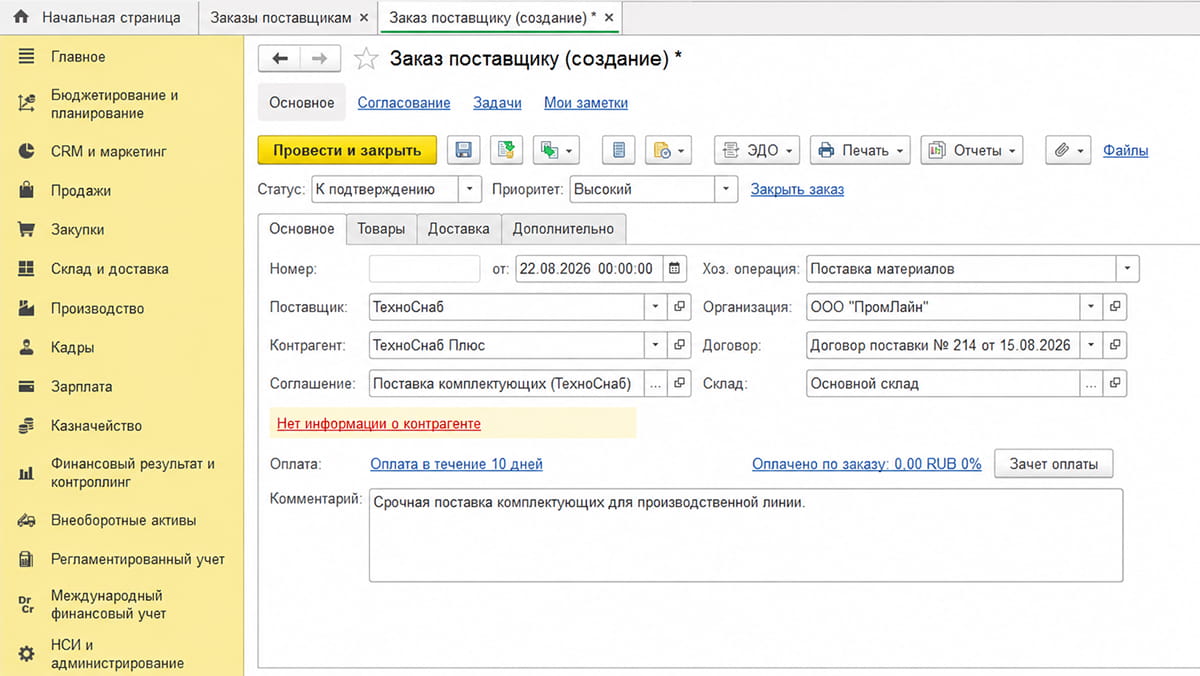Click the home icon on Начальная страница

(22, 18)
